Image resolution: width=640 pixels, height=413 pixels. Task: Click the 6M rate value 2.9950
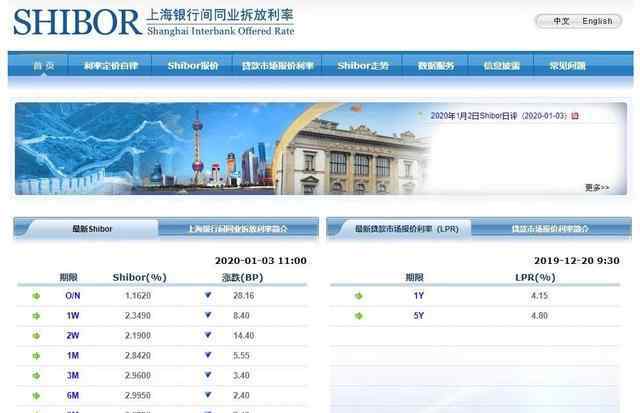(138, 395)
